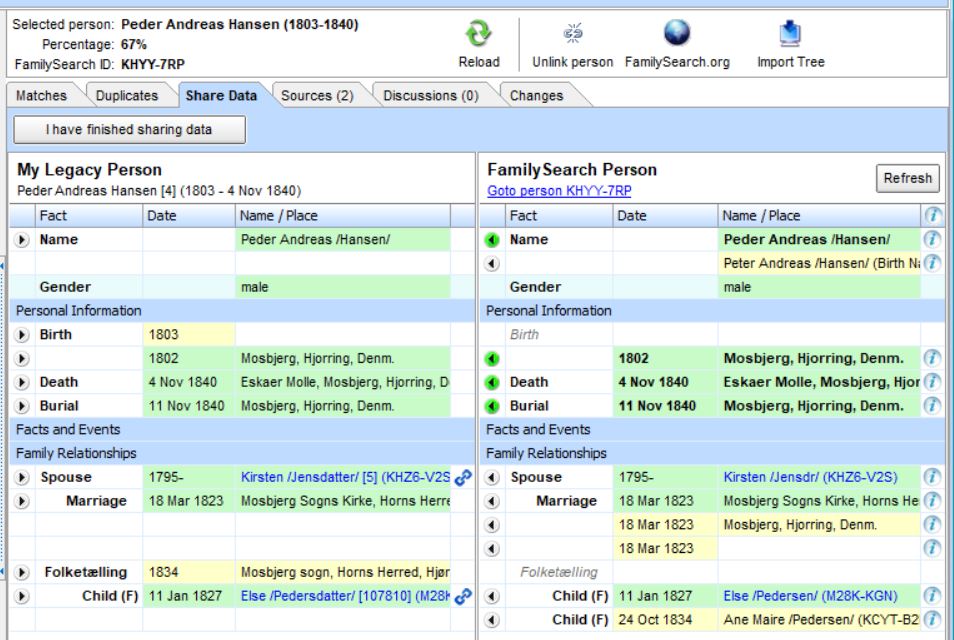The height and width of the screenshot is (640, 954).
Task: Click I have finished sharing data button
Action: 130,130
